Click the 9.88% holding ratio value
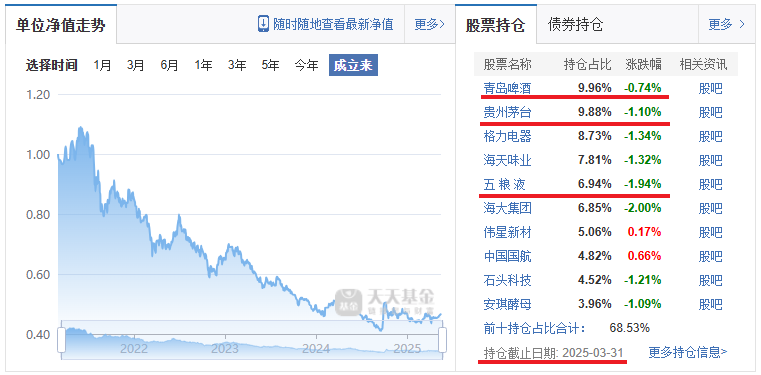 tap(595, 113)
